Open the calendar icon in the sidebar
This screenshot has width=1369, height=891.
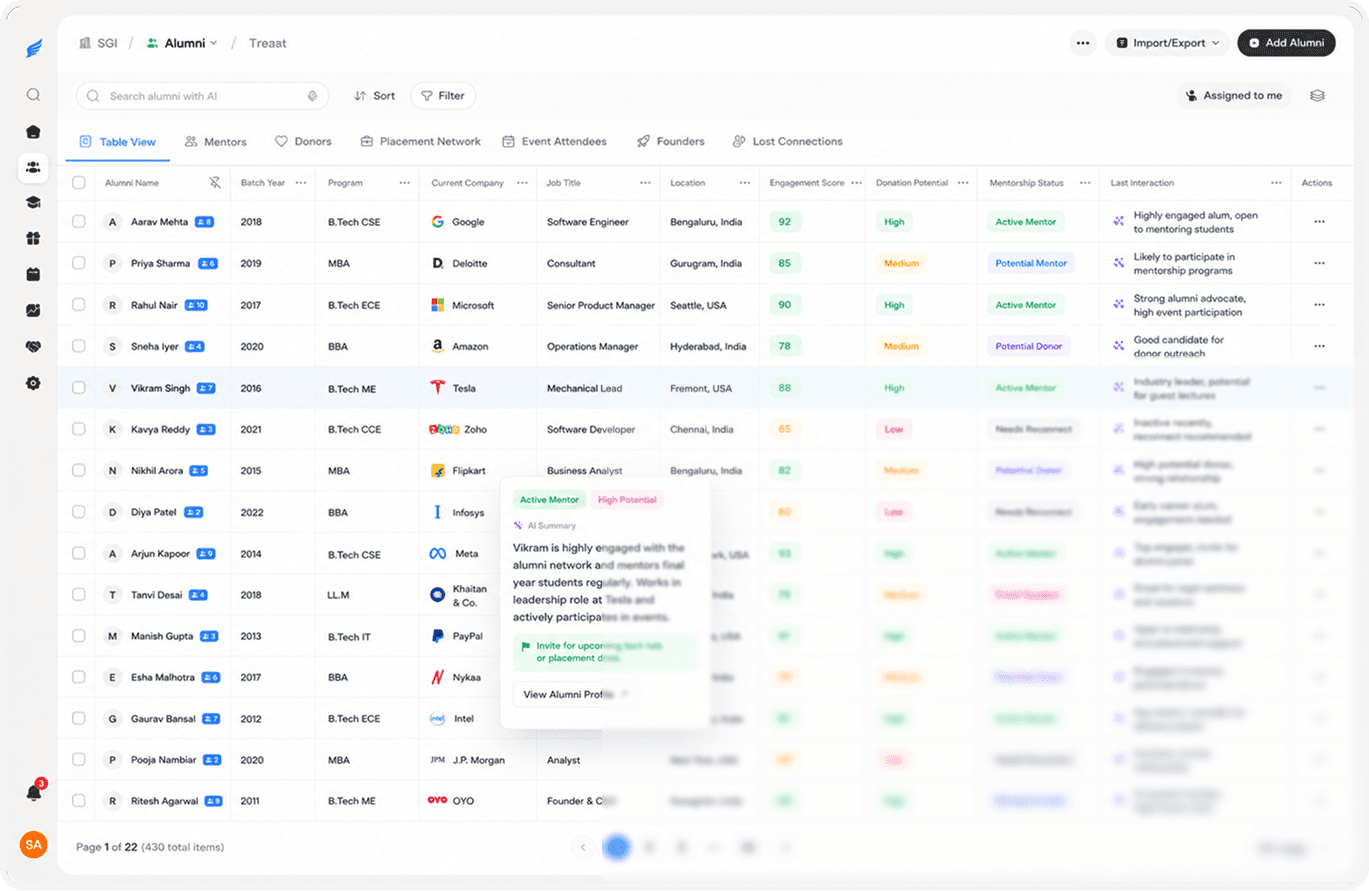(33, 274)
